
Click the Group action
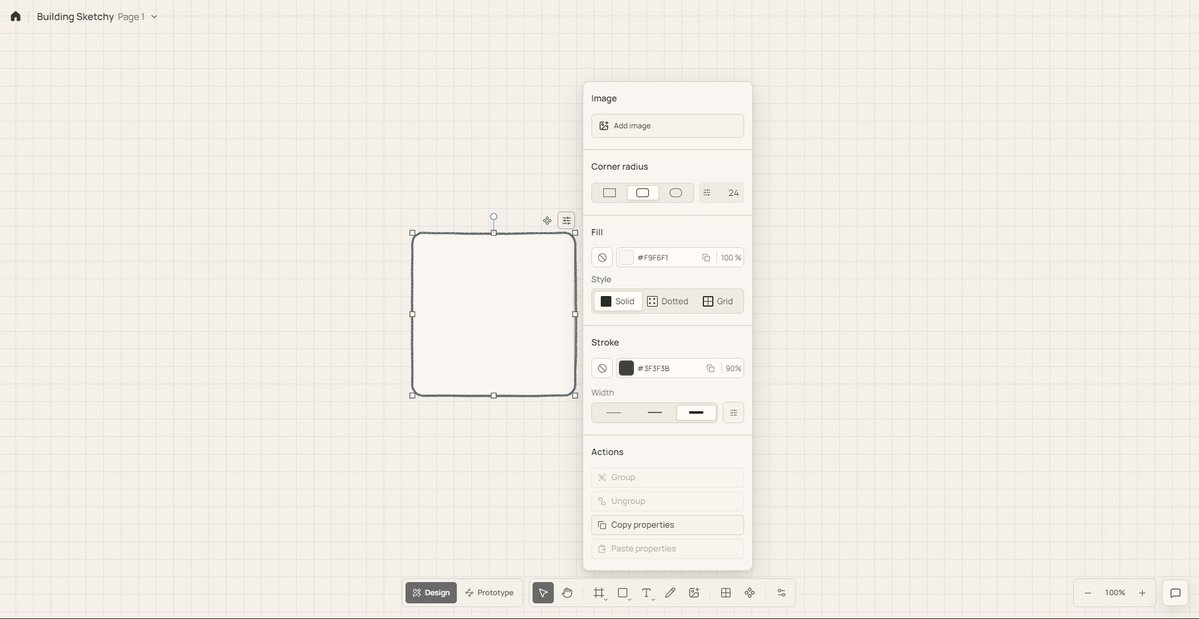(668, 478)
